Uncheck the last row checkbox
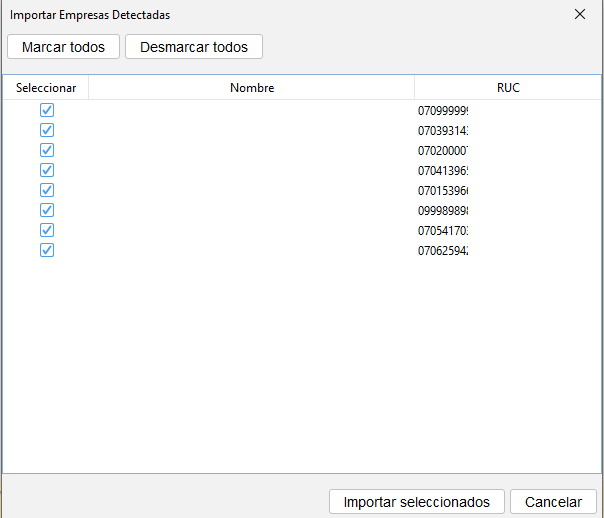The image size is (604, 518). click(x=47, y=250)
